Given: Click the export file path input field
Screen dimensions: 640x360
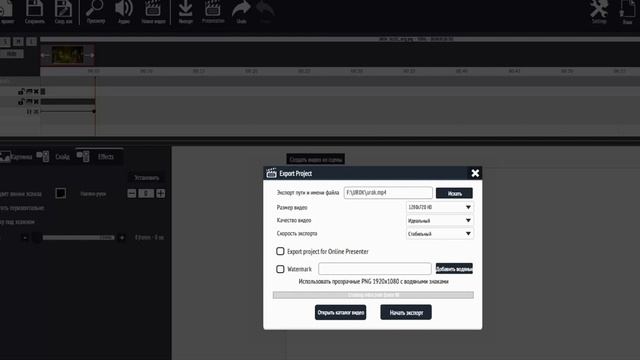Looking at the screenshot, I should [388, 193].
